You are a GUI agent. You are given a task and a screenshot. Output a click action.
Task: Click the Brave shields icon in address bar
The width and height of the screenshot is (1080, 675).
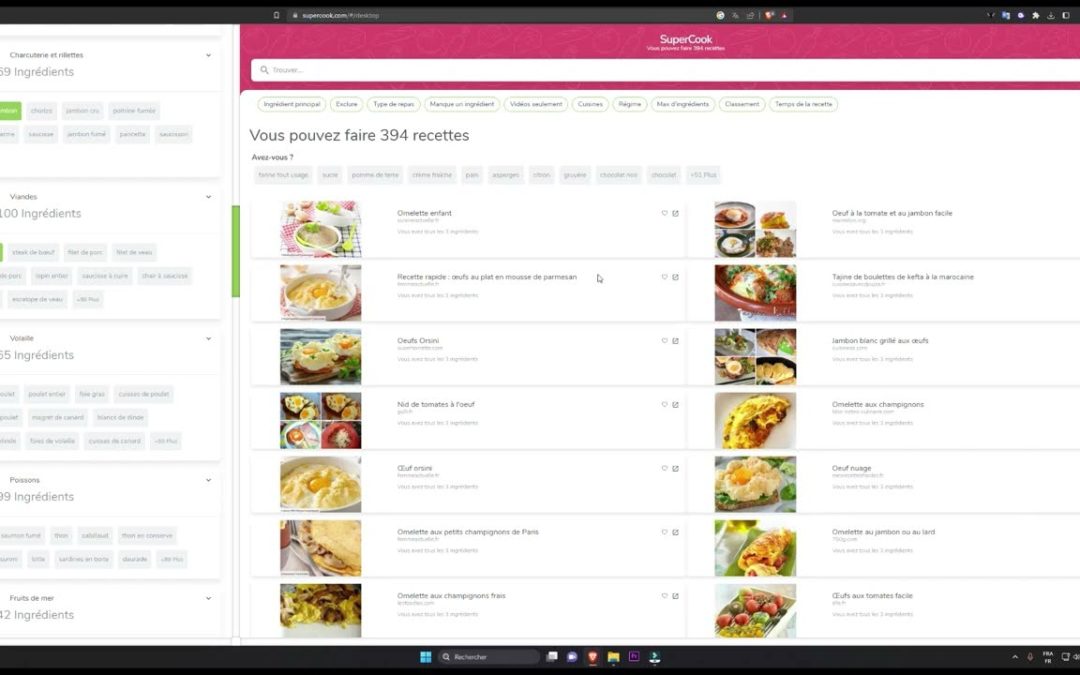click(x=769, y=15)
